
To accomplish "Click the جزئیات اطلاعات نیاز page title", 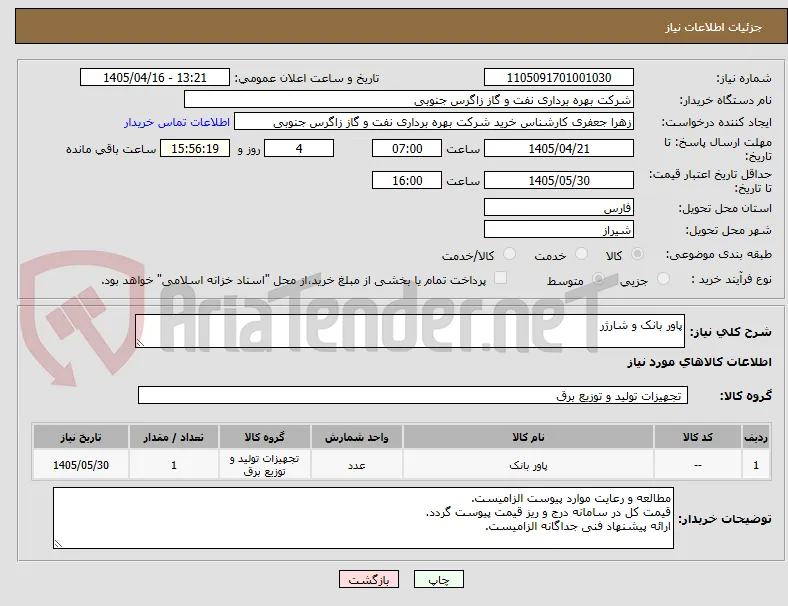I will tap(714, 27).
